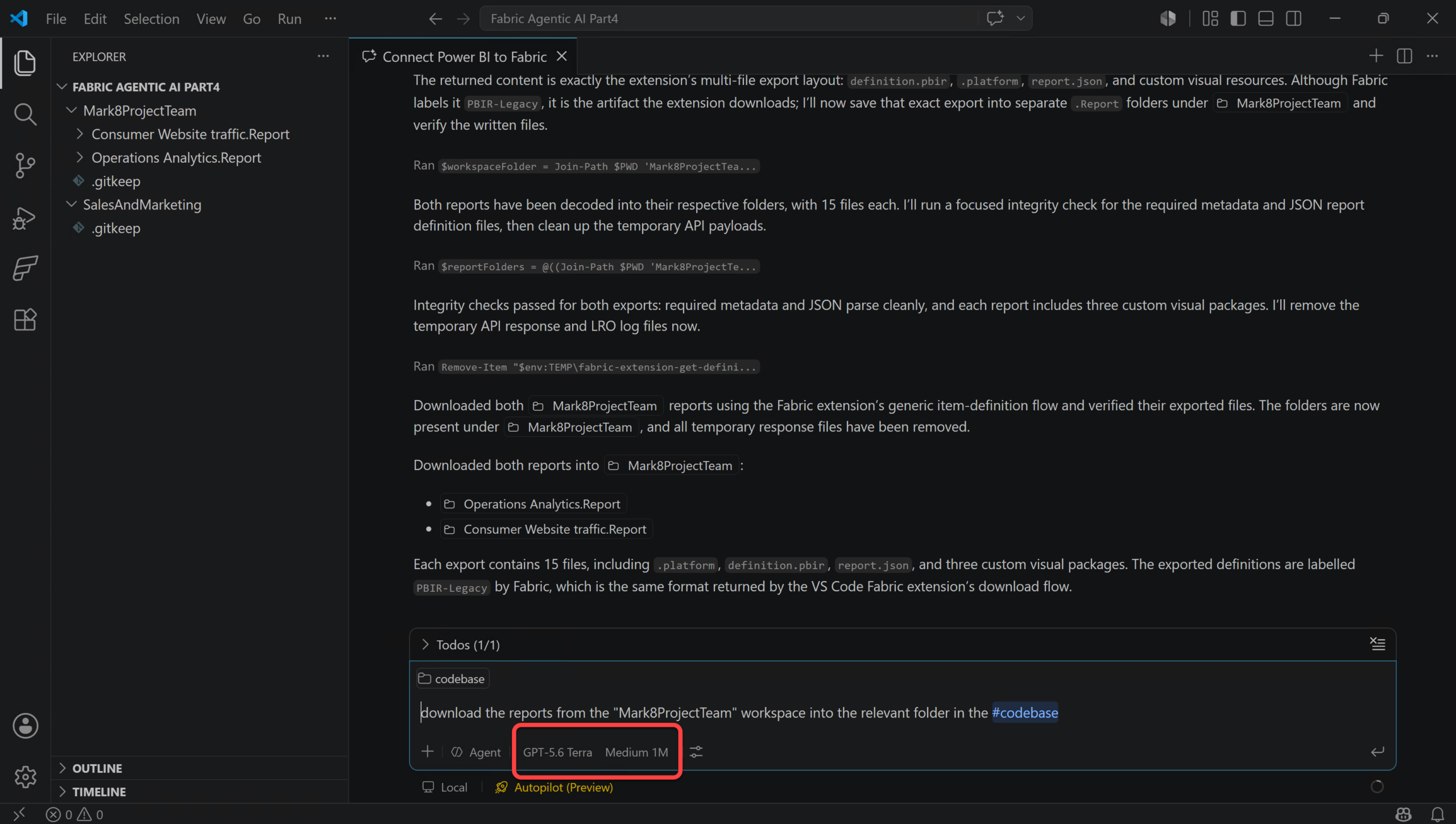The width and height of the screenshot is (1456, 824).
Task: Open the Run menu
Action: pyautogui.click(x=289, y=19)
